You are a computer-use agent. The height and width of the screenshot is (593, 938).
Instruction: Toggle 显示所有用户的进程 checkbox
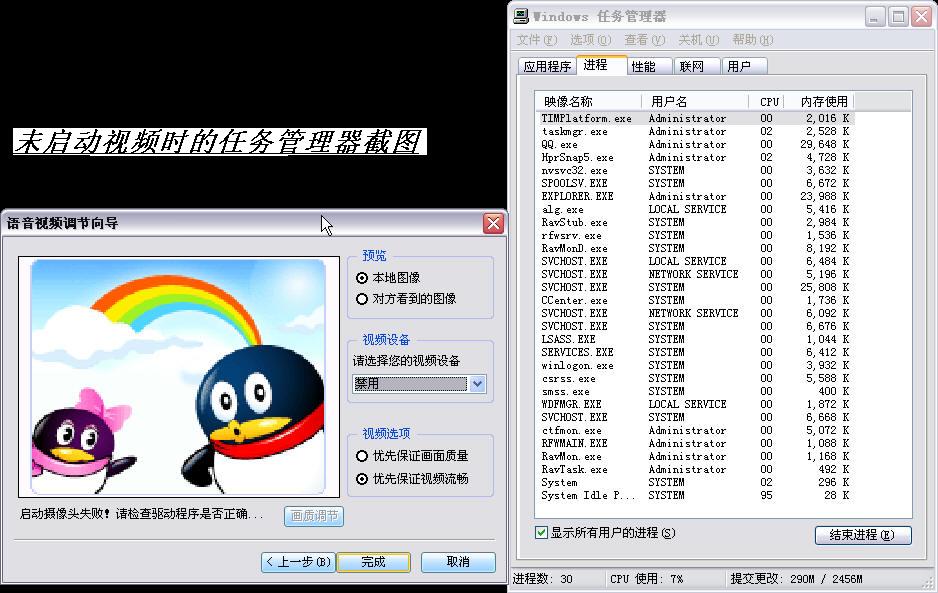tap(541, 533)
